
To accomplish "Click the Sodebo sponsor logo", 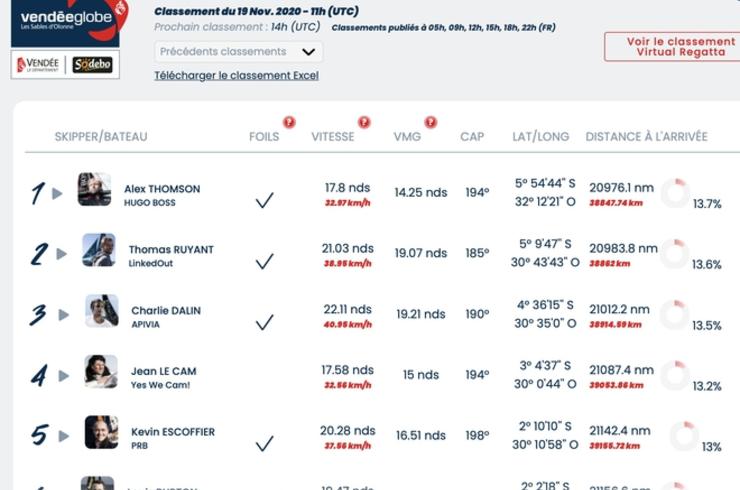I will [x=92, y=64].
